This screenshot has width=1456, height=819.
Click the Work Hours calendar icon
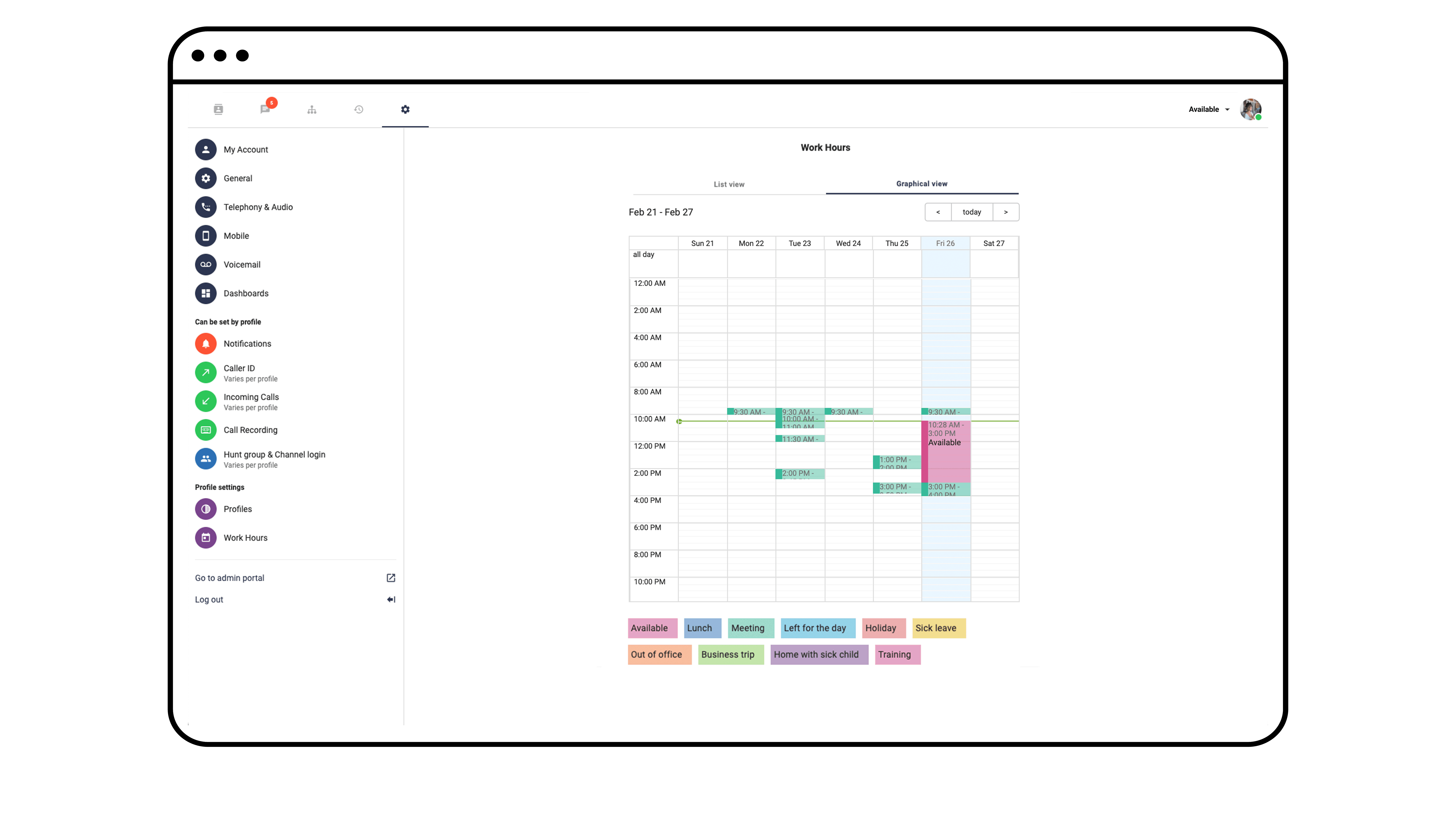click(206, 538)
